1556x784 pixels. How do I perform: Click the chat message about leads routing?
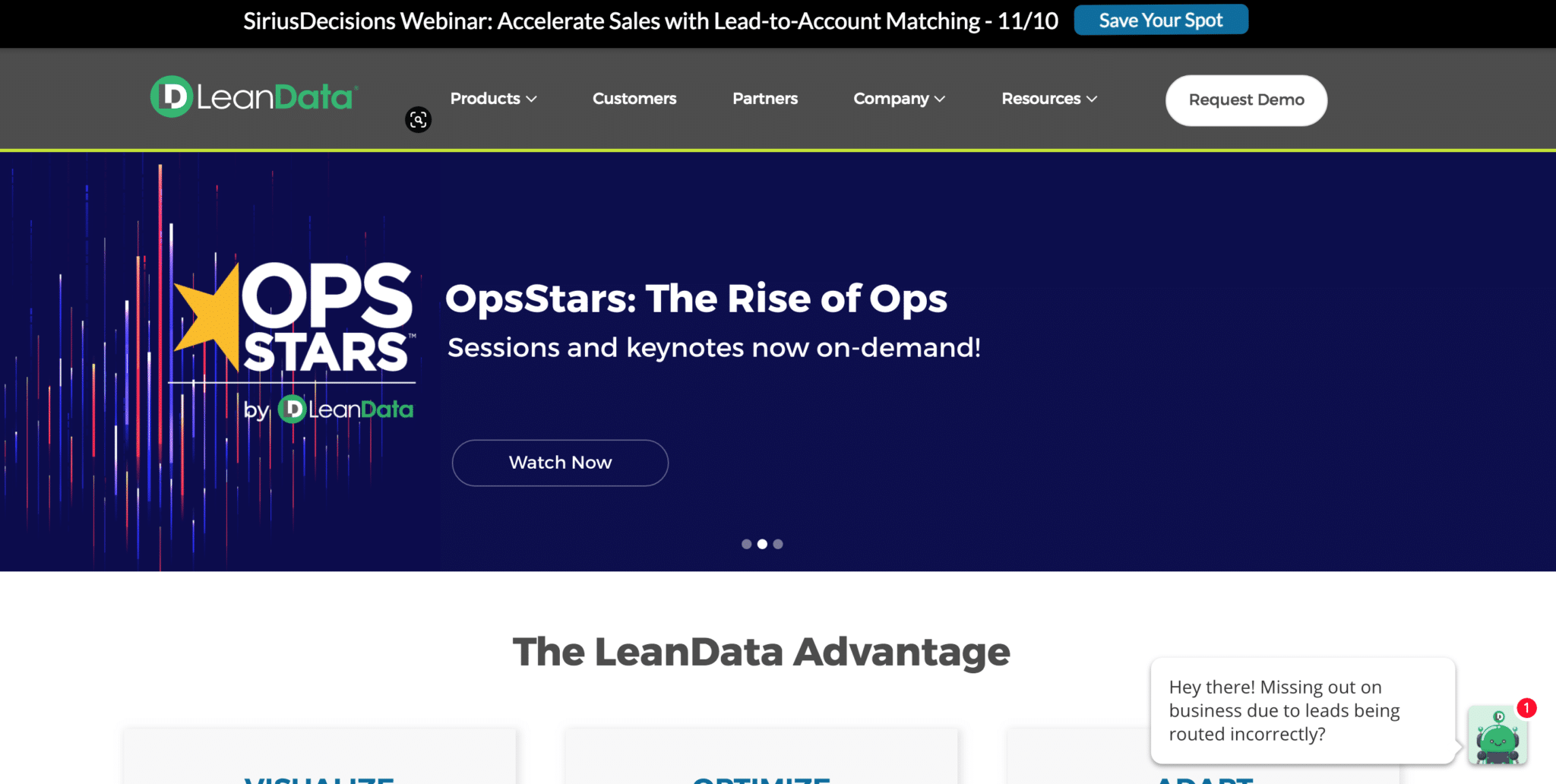[x=1302, y=710]
